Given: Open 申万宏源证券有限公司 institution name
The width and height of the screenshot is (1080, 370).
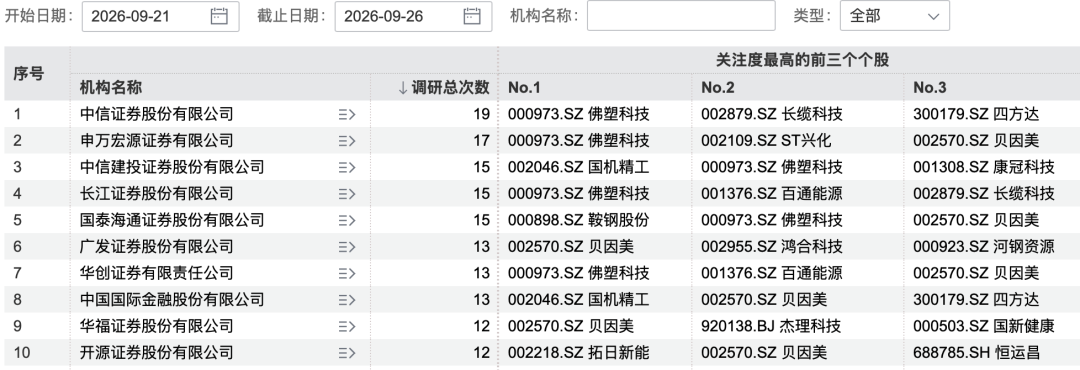Looking at the screenshot, I should pyautogui.click(x=156, y=141).
